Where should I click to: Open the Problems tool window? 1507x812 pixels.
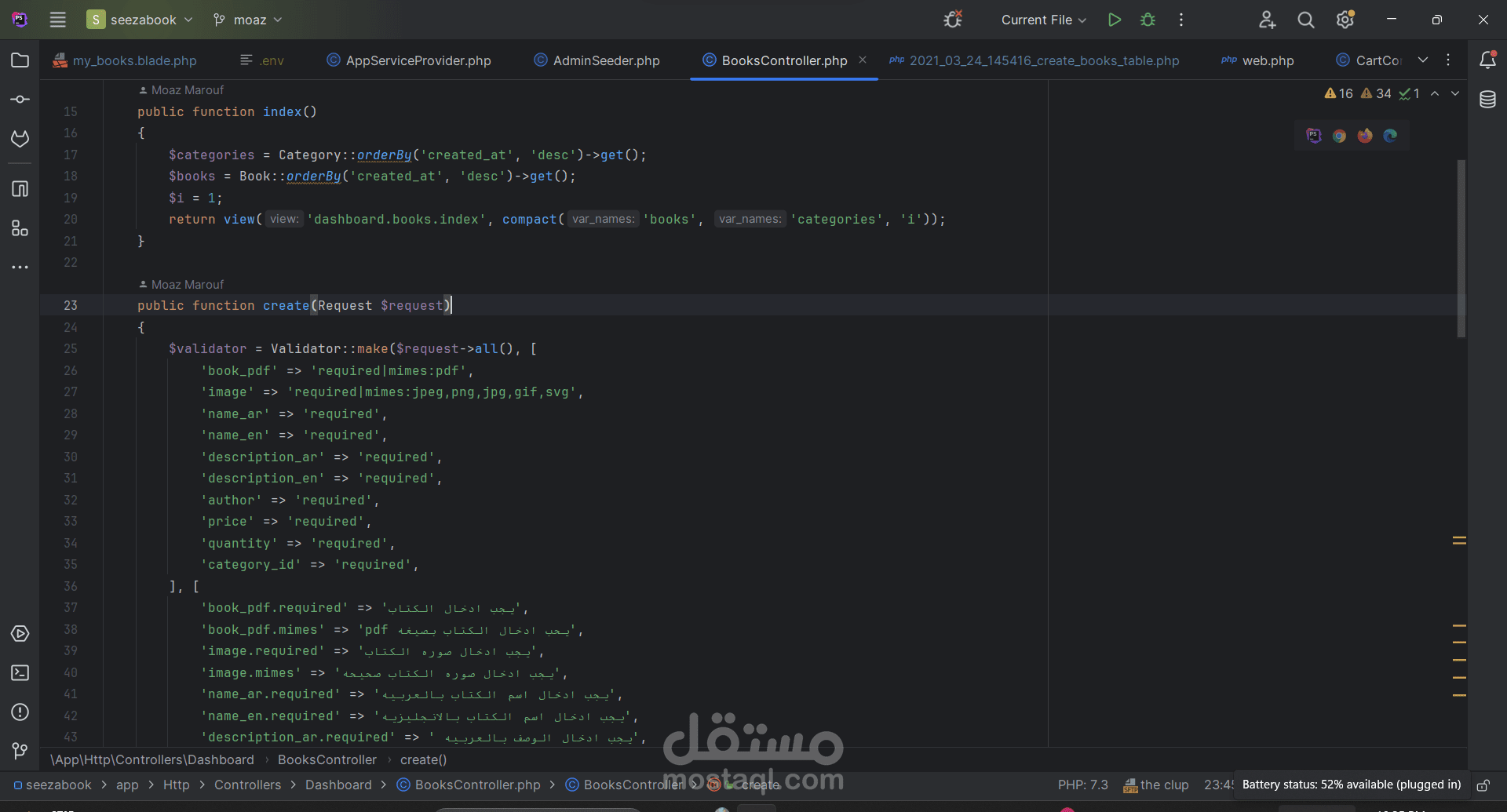coord(20,712)
